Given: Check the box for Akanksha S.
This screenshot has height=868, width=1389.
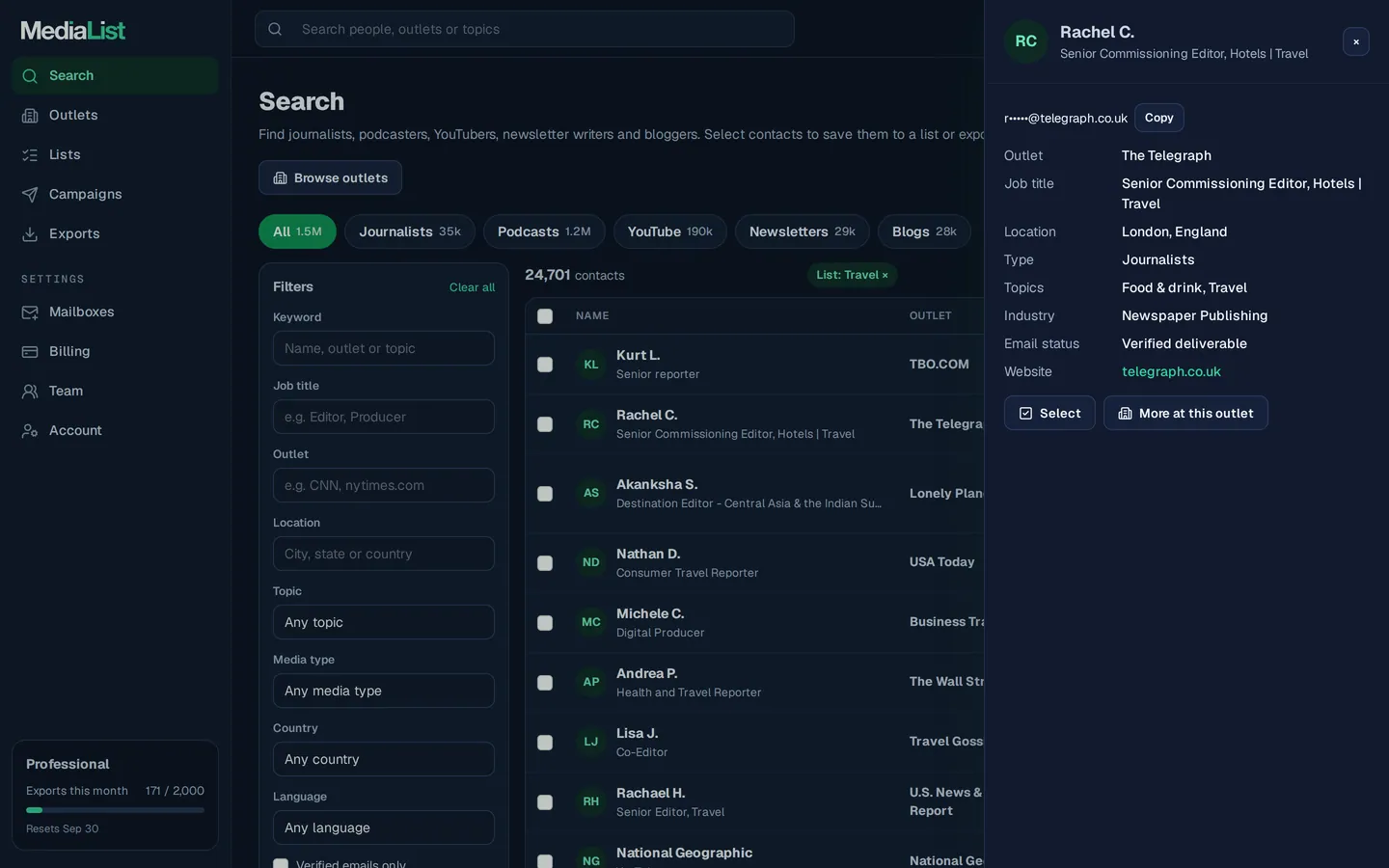Looking at the screenshot, I should [545, 494].
